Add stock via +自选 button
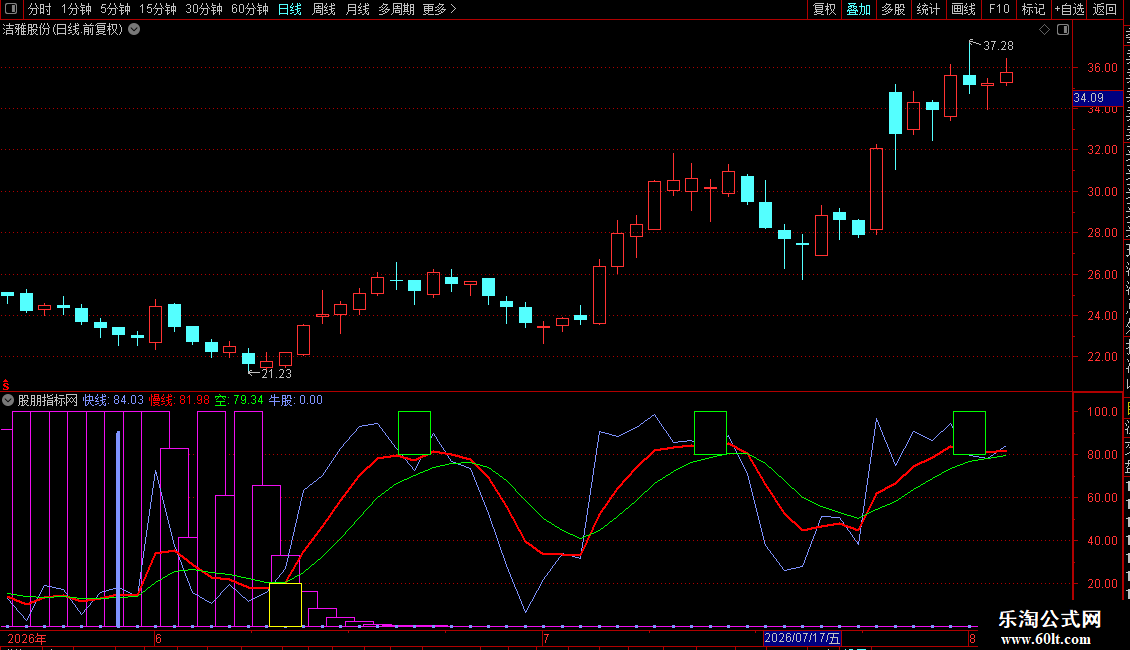 click(x=1069, y=9)
